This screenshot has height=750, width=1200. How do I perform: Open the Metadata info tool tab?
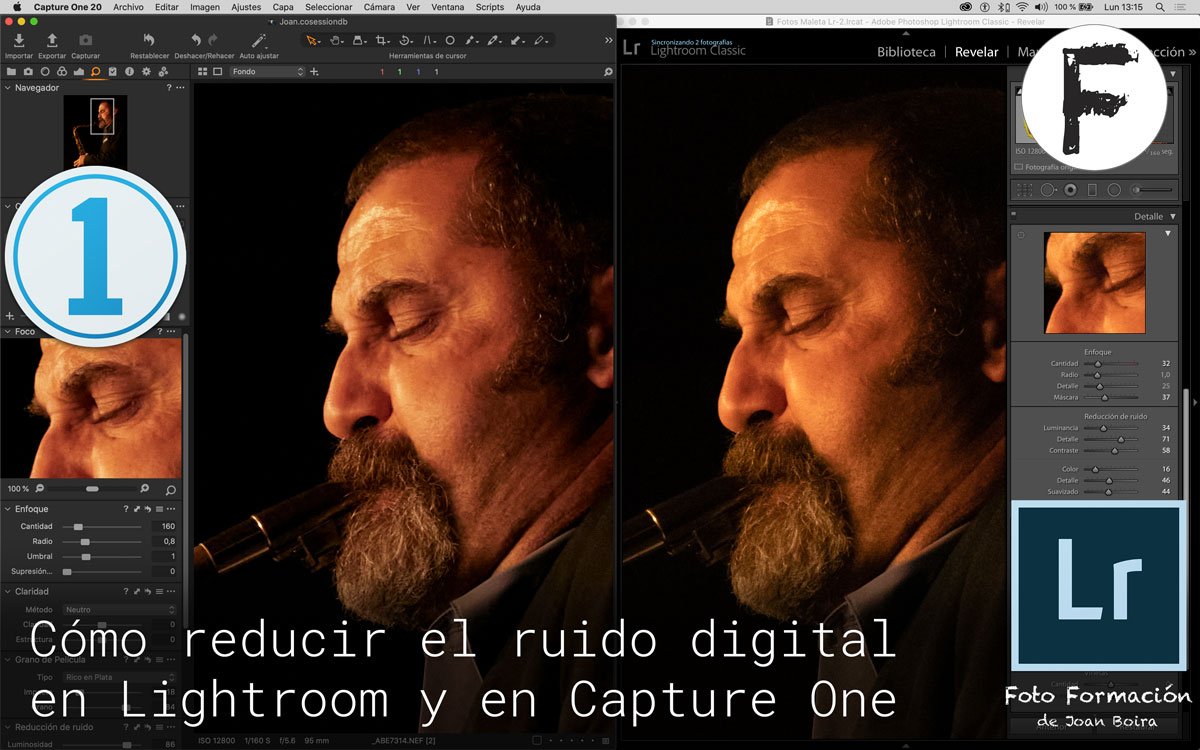pos(129,72)
